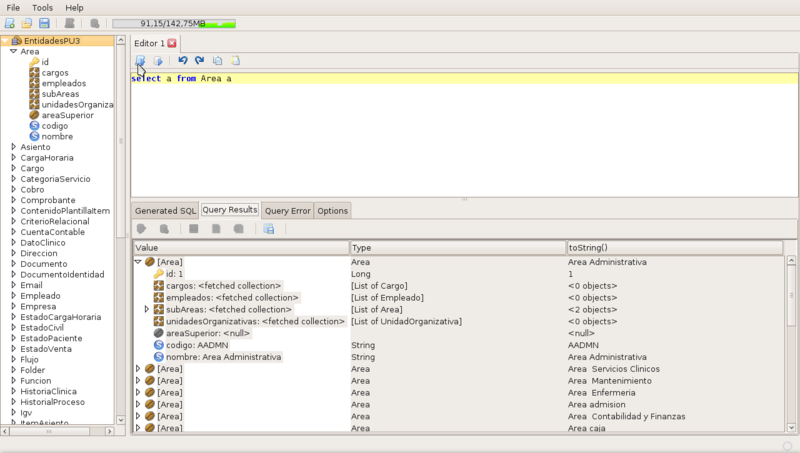
Task: Select unidadesOrganiza collection in entity tree
Action: pyautogui.click(x=78, y=105)
